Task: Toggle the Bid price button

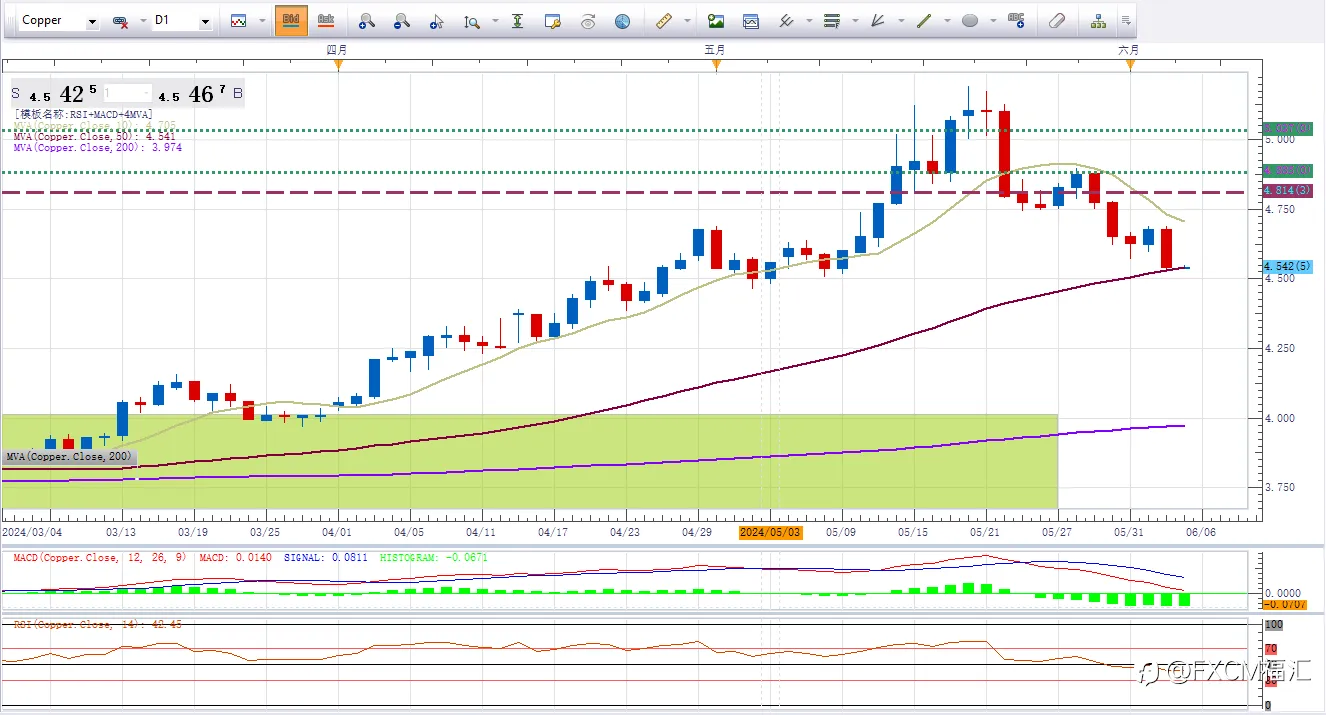Action: tap(291, 20)
